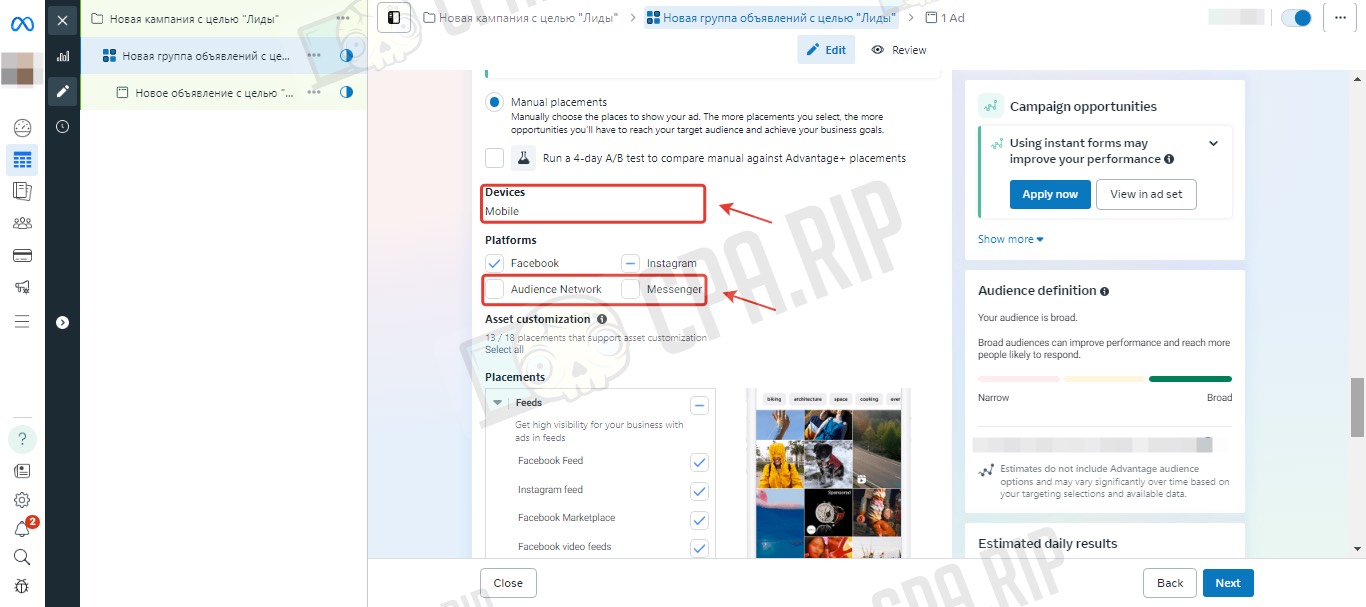This screenshot has width=1366, height=607.
Task: Expand the sidebar with the arrow circle
Action: [x=62, y=322]
